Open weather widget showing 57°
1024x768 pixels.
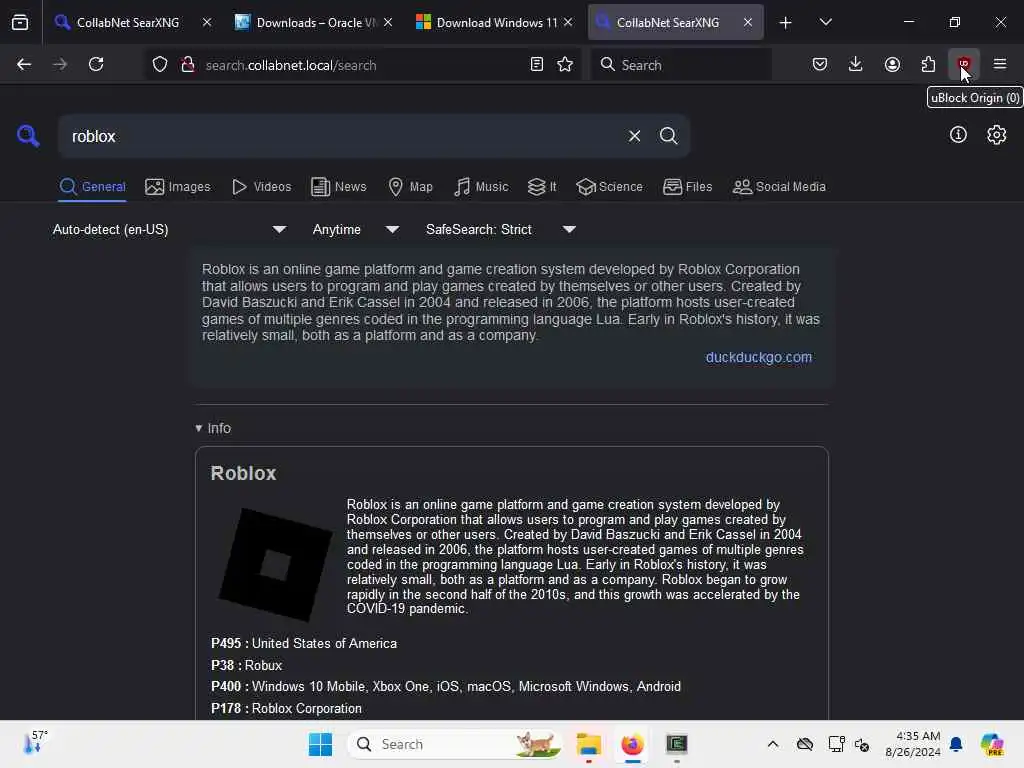point(35,744)
